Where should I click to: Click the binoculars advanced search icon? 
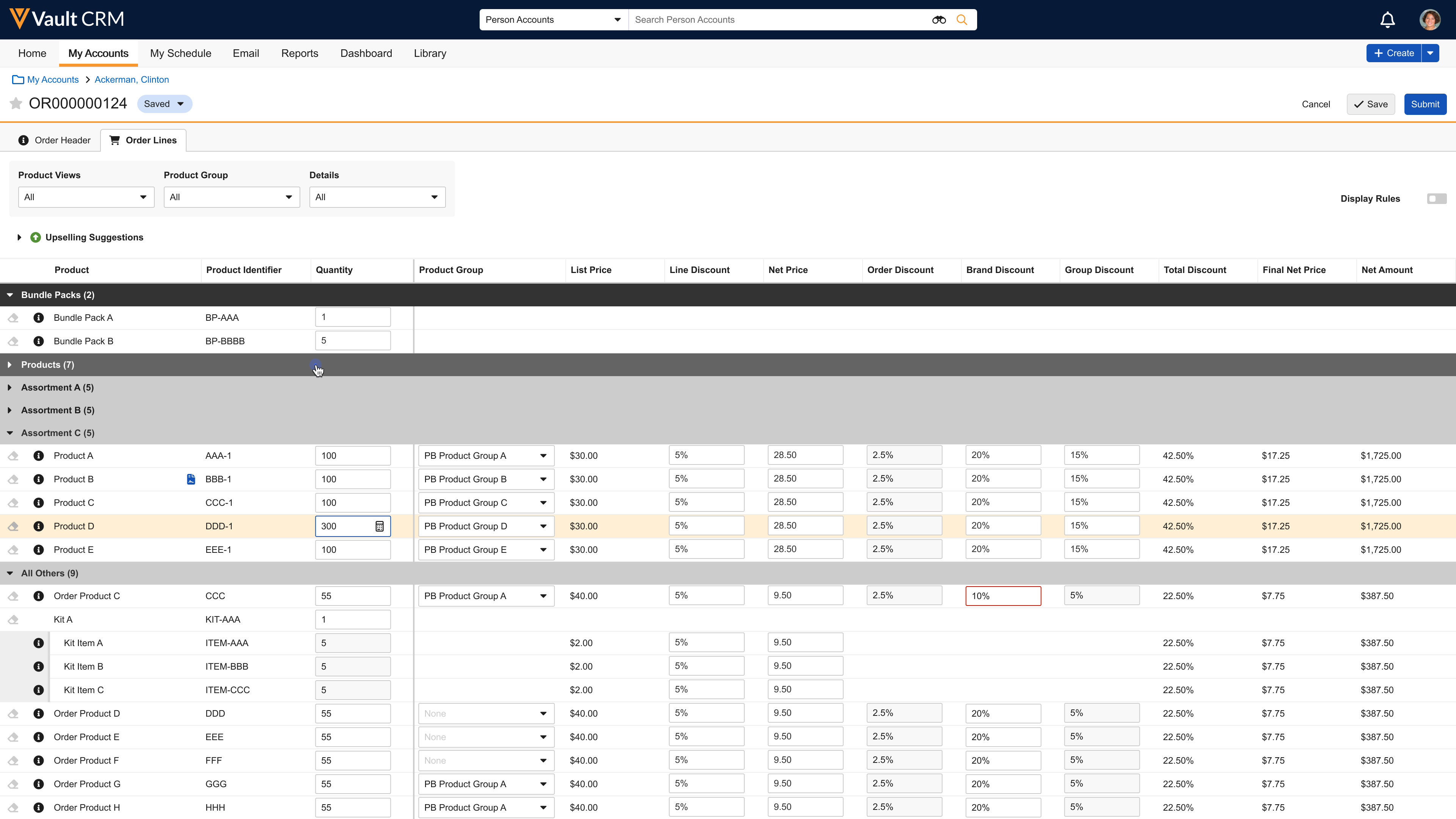[938, 20]
